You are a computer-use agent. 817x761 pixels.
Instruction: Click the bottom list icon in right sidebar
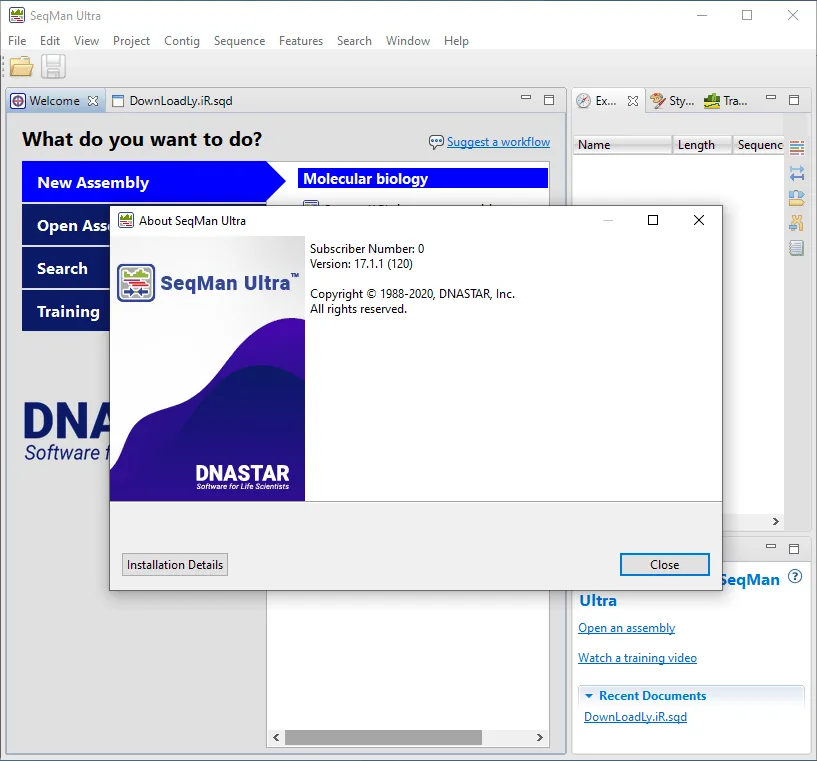point(796,248)
